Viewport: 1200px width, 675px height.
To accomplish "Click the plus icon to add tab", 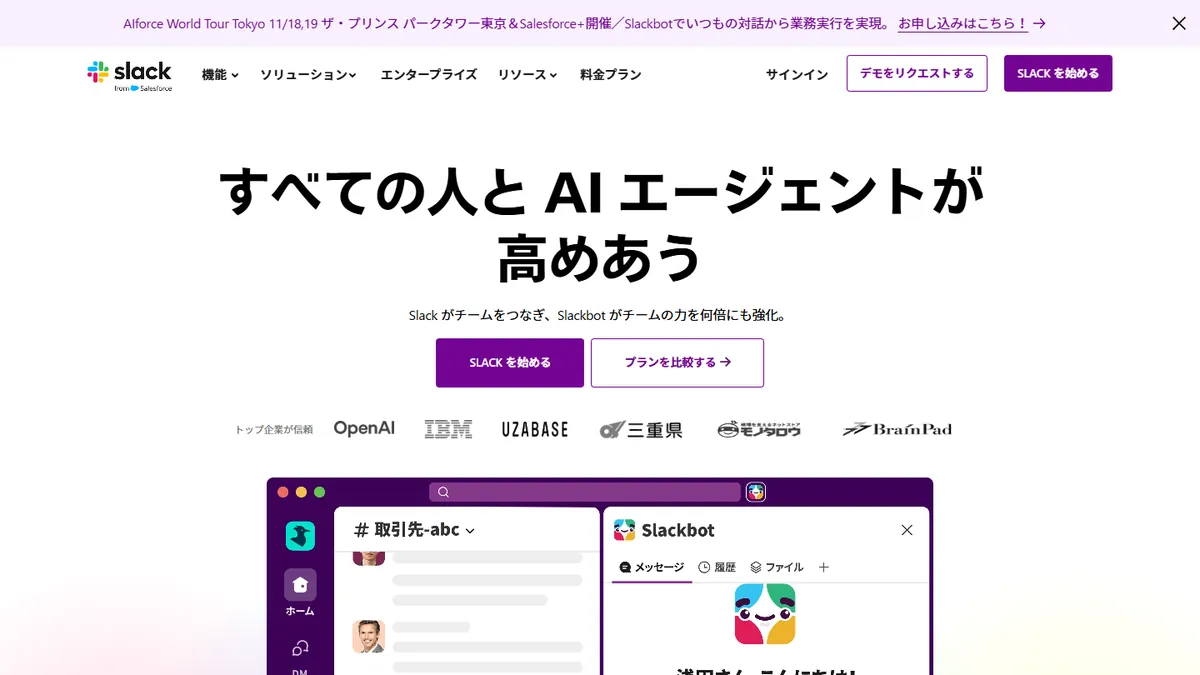I will [824, 567].
